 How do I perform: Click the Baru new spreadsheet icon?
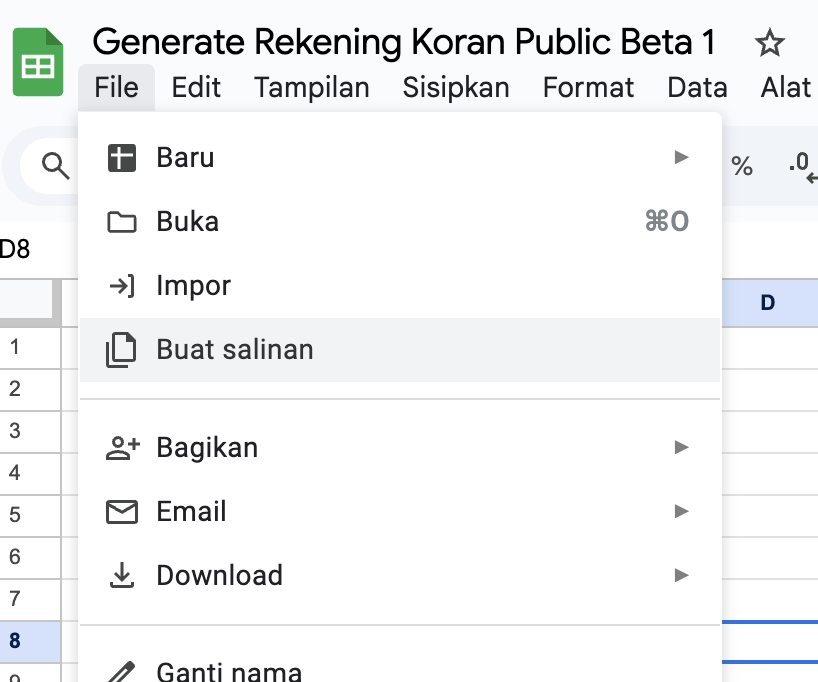122,158
